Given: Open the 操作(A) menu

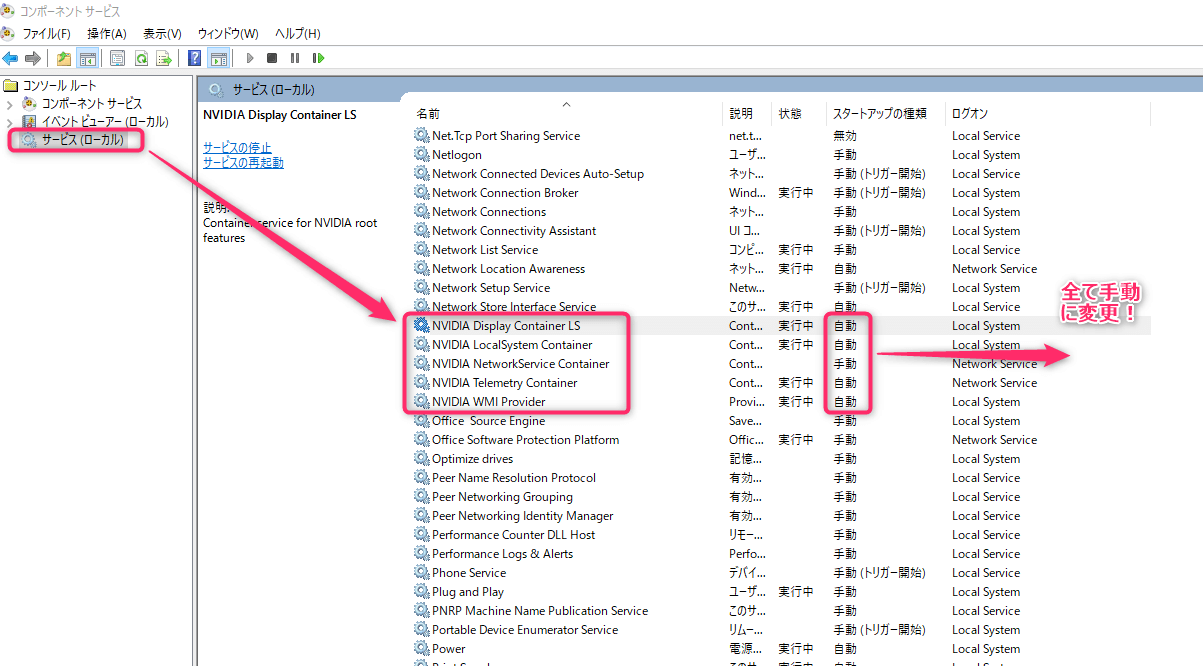Looking at the screenshot, I should click(x=106, y=34).
